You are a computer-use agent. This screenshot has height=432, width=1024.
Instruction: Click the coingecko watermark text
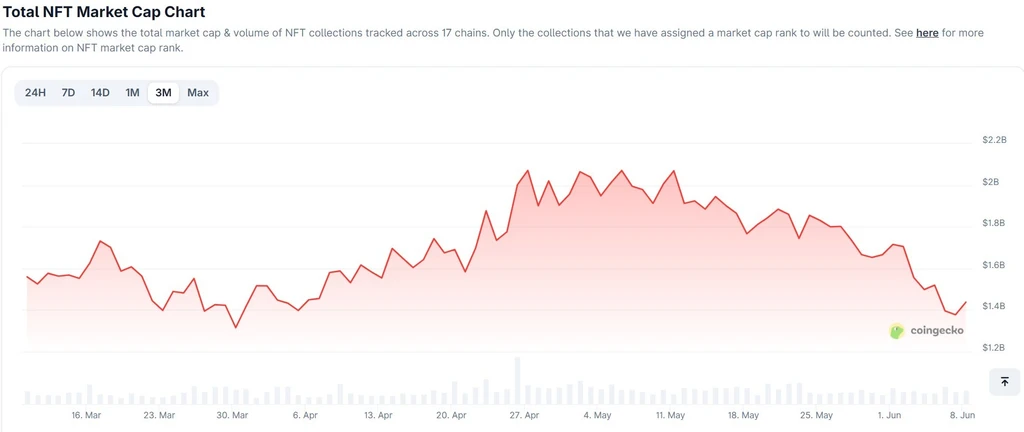936,331
